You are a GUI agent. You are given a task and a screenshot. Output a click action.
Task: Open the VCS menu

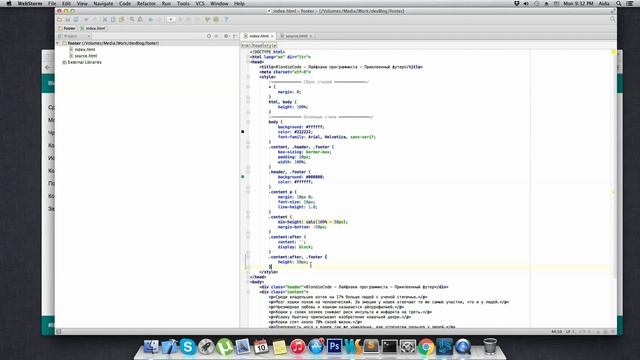pyautogui.click(x=200, y=3)
